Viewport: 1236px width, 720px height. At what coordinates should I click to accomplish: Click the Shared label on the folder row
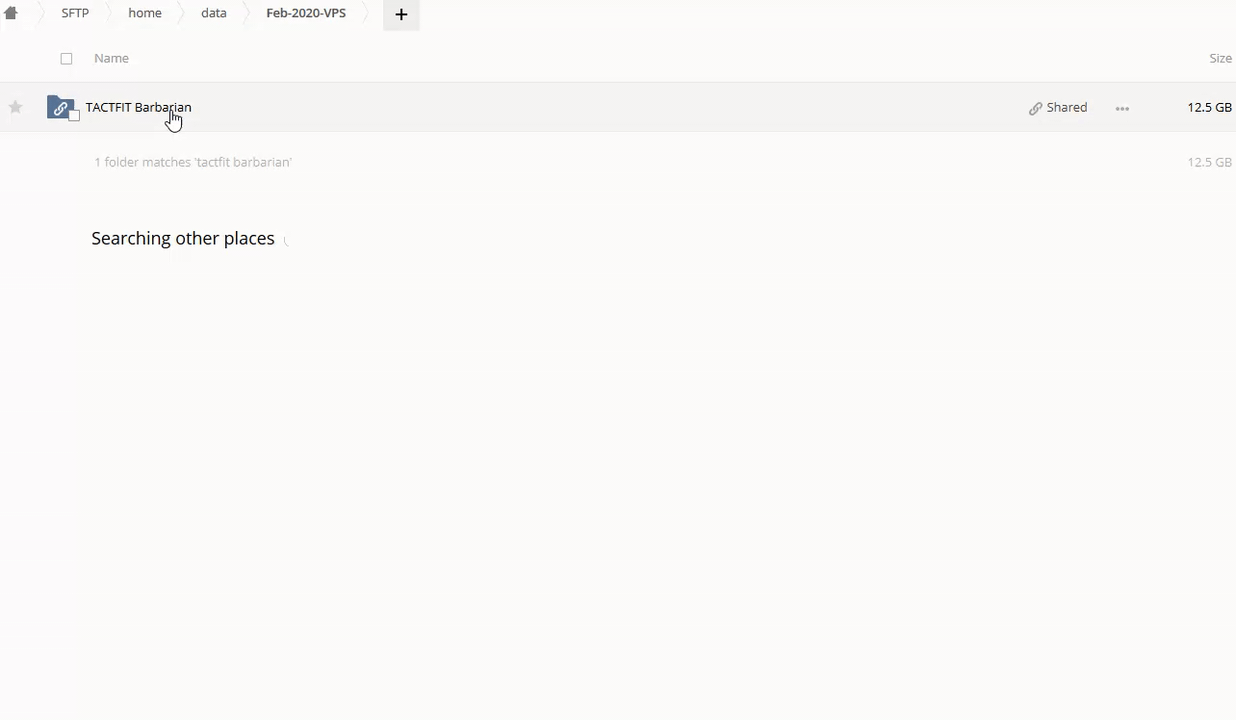point(1066,107)
